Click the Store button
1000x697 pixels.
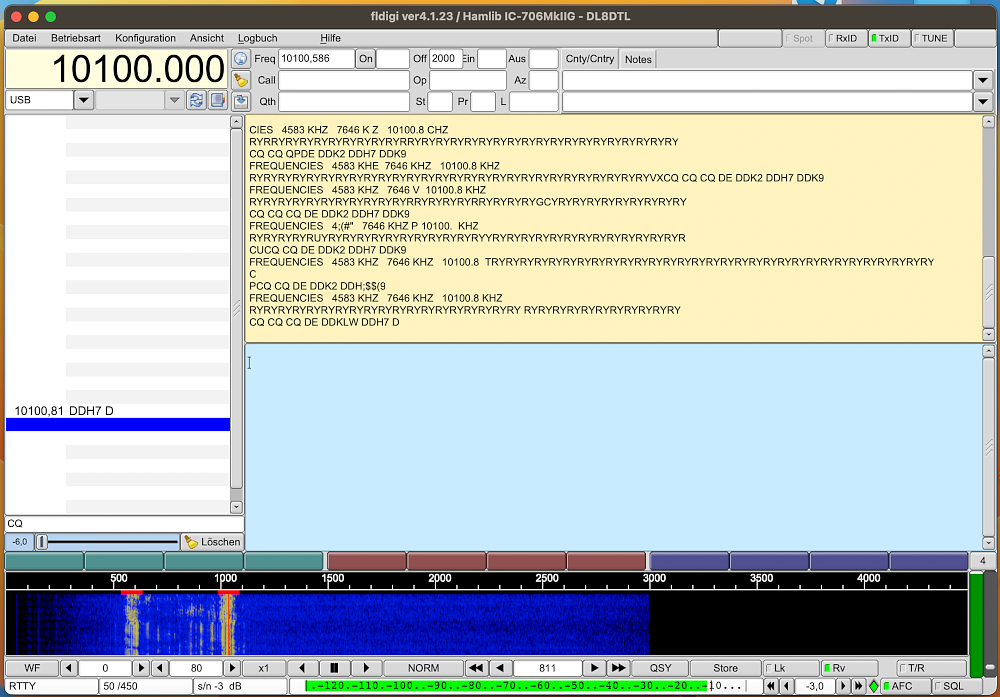point(725,668)
